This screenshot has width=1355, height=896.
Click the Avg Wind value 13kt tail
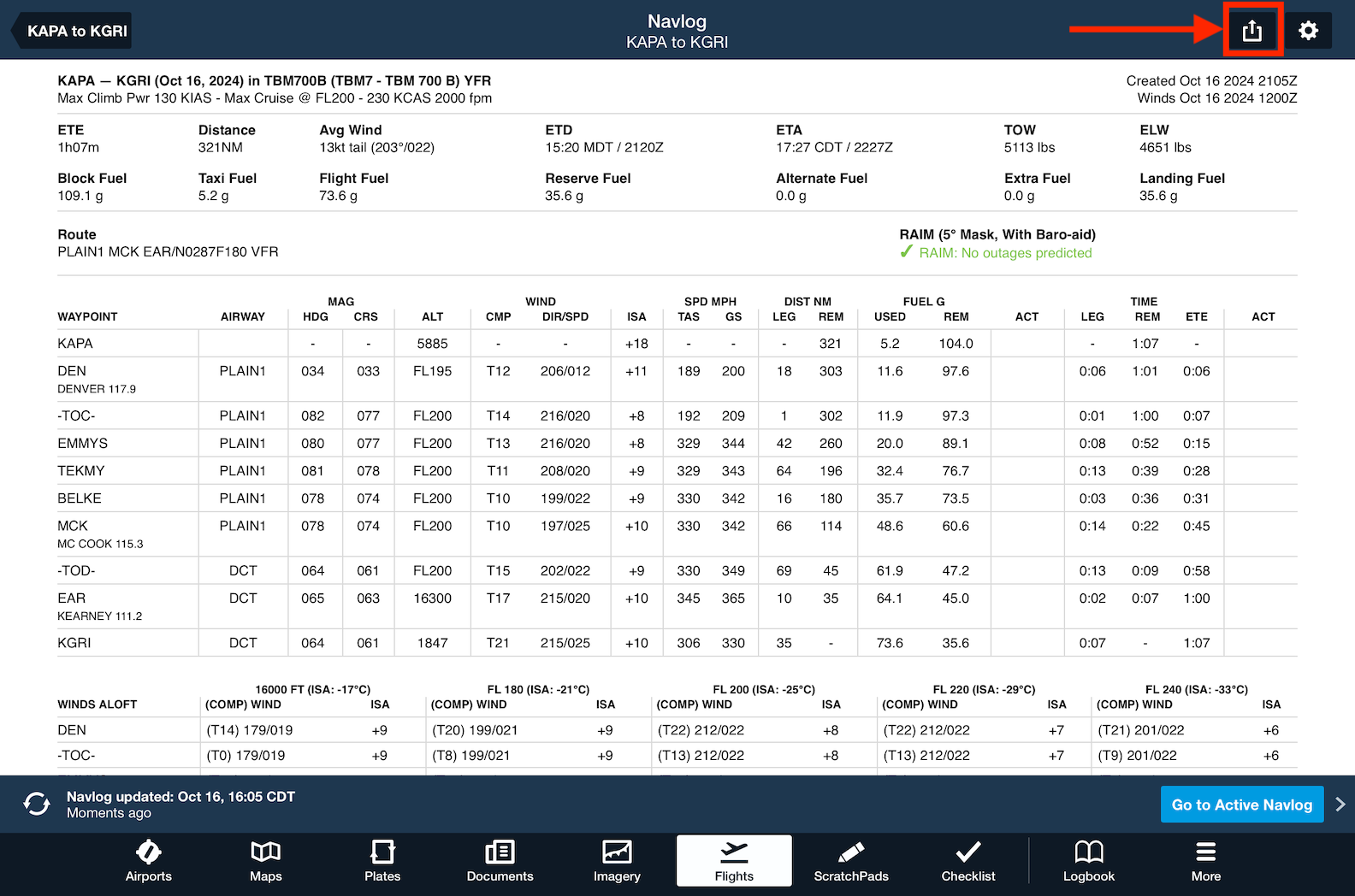click(377, 148)
